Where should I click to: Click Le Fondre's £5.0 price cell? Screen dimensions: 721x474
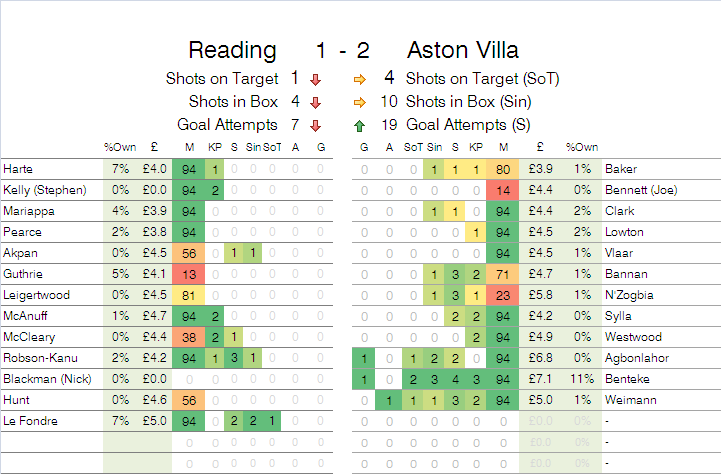coord(153,421)
